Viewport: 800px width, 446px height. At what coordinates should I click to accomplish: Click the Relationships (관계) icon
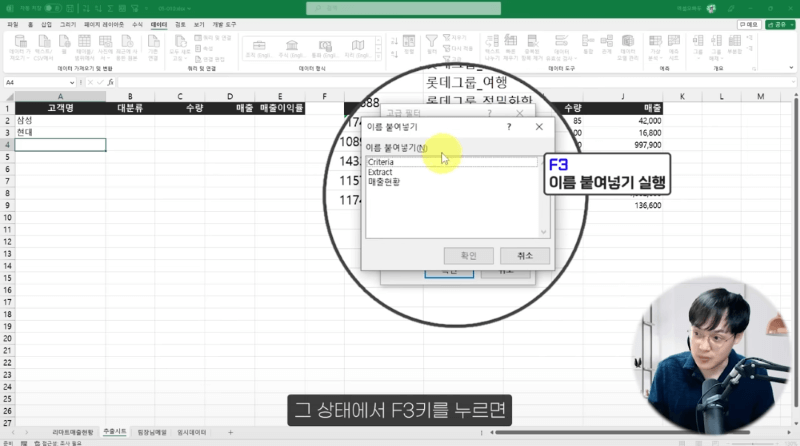pyautogui.click(x=607, y=45)
